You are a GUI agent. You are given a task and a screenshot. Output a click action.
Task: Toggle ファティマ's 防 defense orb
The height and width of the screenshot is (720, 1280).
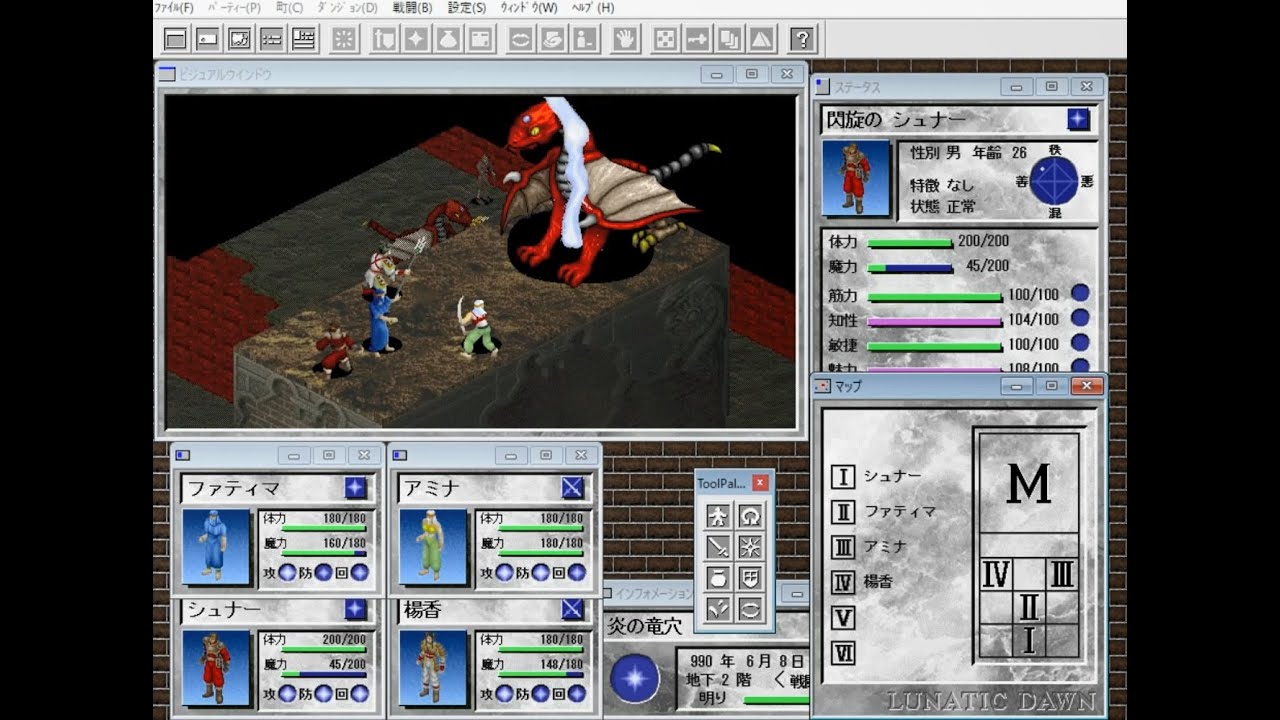(x=323, y=573)
